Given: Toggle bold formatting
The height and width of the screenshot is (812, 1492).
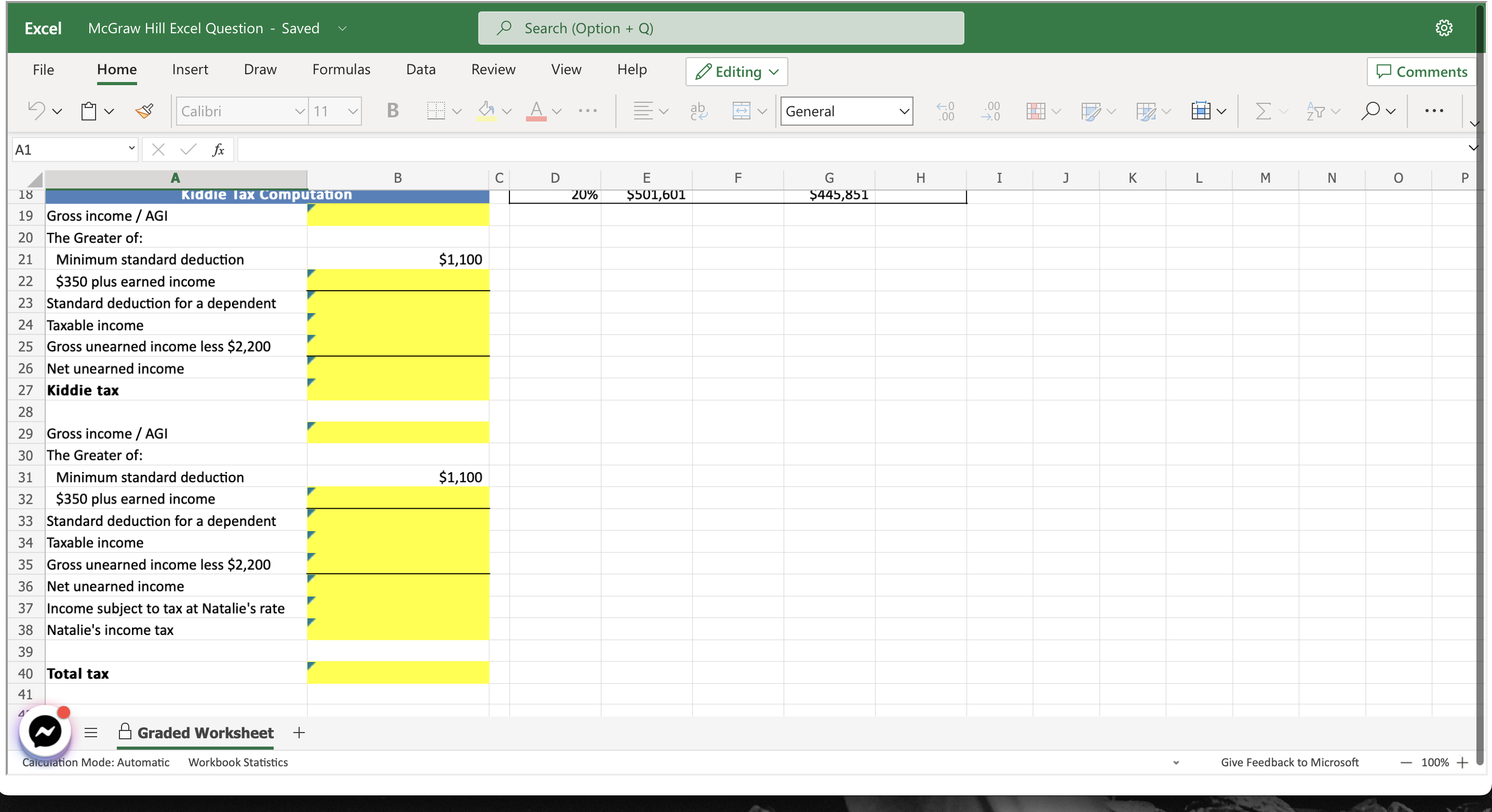Looking at the screenshot, I should (393, 111).
